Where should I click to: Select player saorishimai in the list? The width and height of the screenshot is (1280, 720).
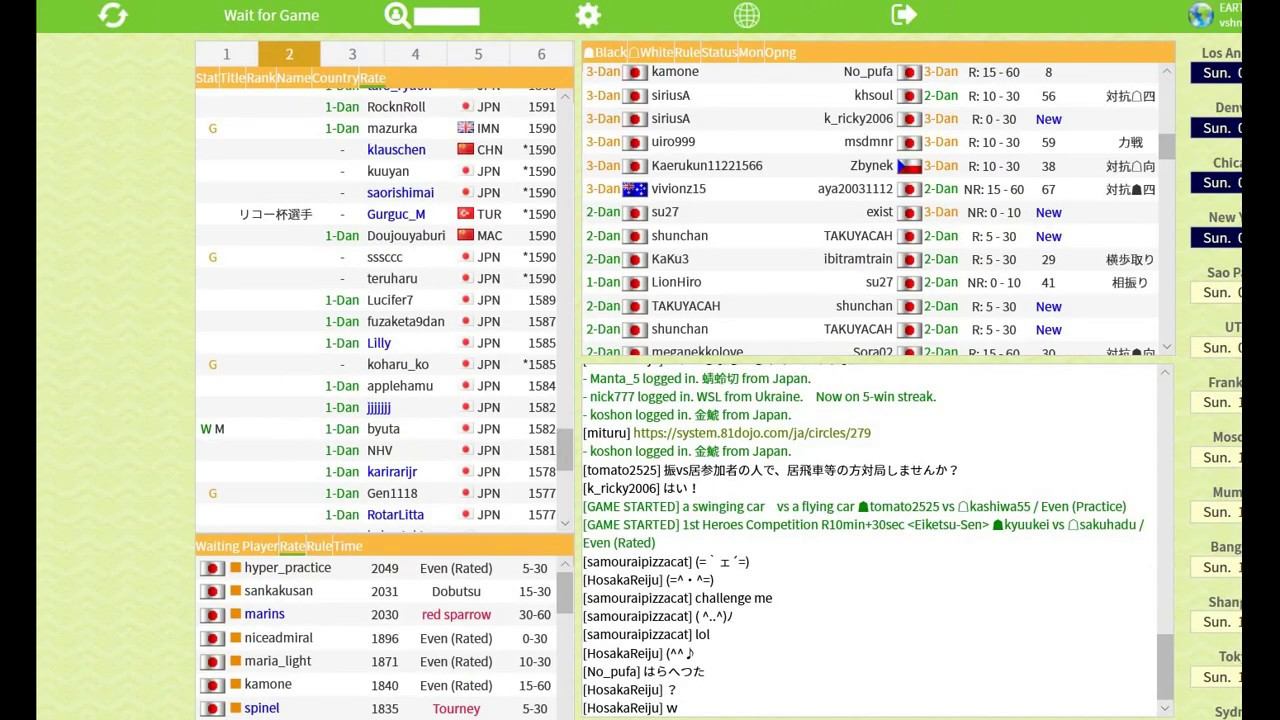(400, 193)
